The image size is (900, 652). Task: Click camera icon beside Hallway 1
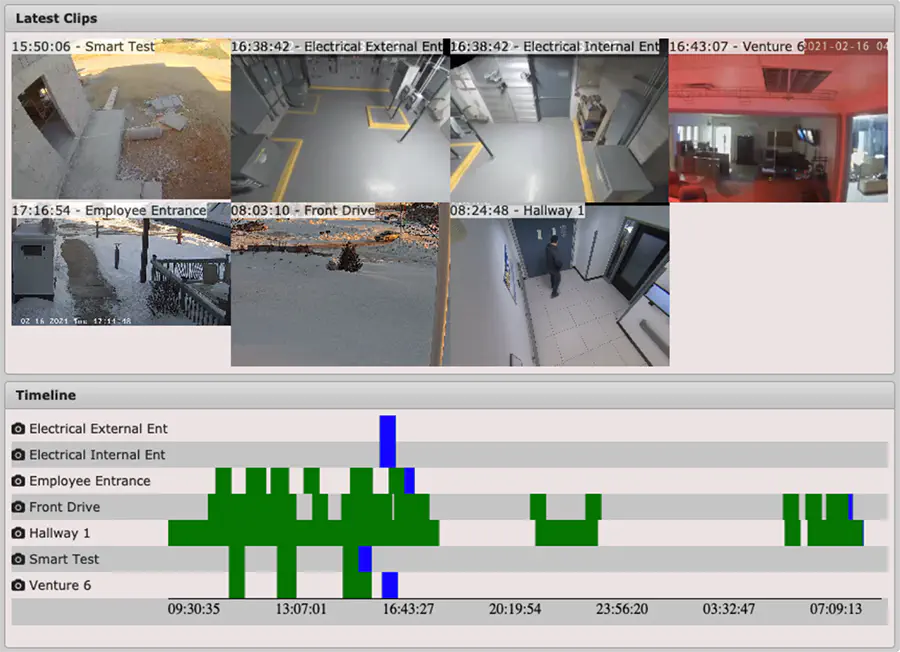click(x=18, y=533)
